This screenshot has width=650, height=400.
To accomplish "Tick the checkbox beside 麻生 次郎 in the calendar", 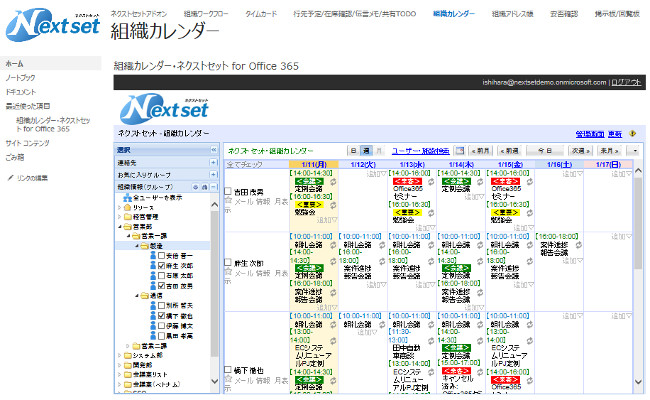I will click(x=228, y=262).
